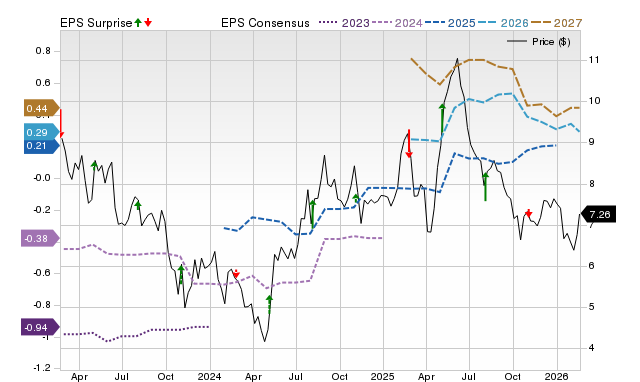Image resolution: width=640 pixels, height=382 pixels.
Task: Select the green surprise arrow near November 2023
Action: coord(181,274)
